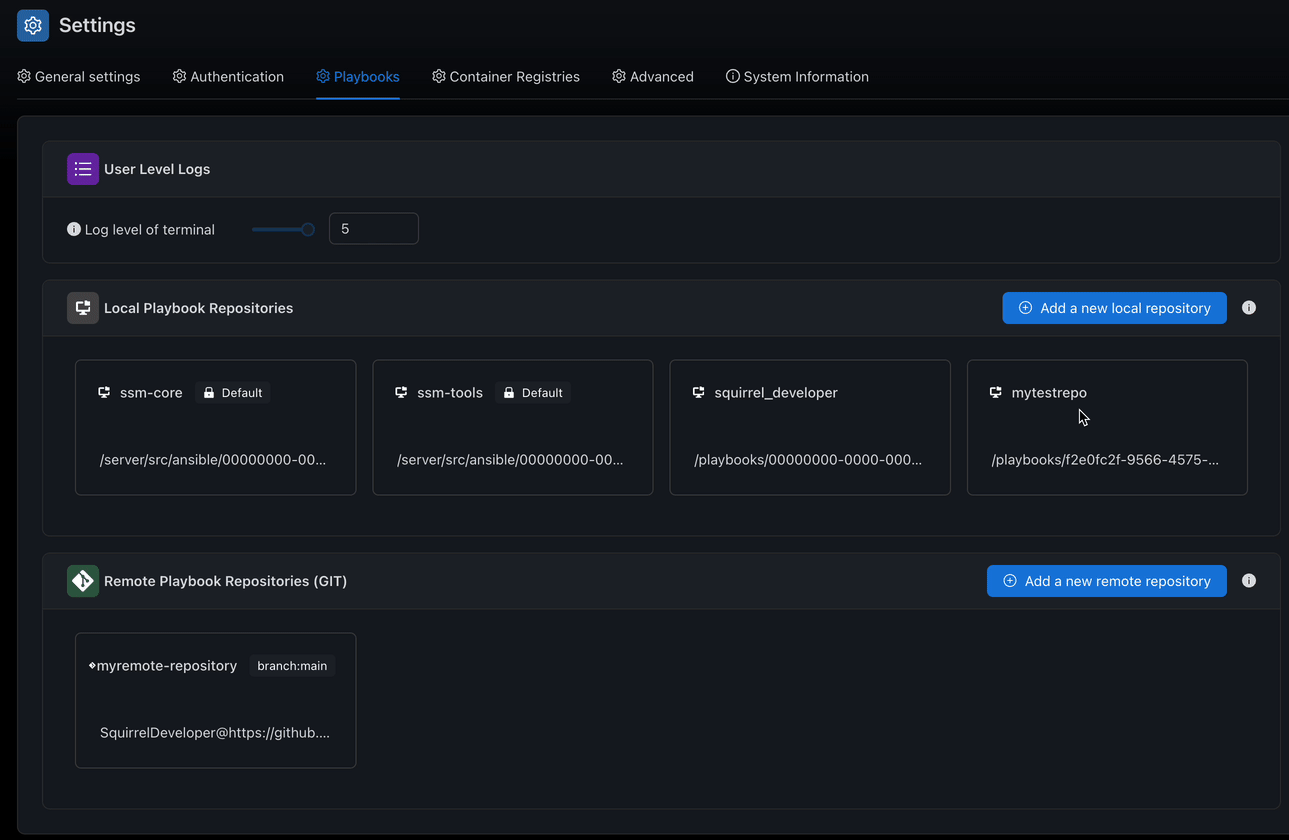The height and width of the screenshot is (840, 1289).
Task: Select the Playbooks tab
Action: (358, 77)
